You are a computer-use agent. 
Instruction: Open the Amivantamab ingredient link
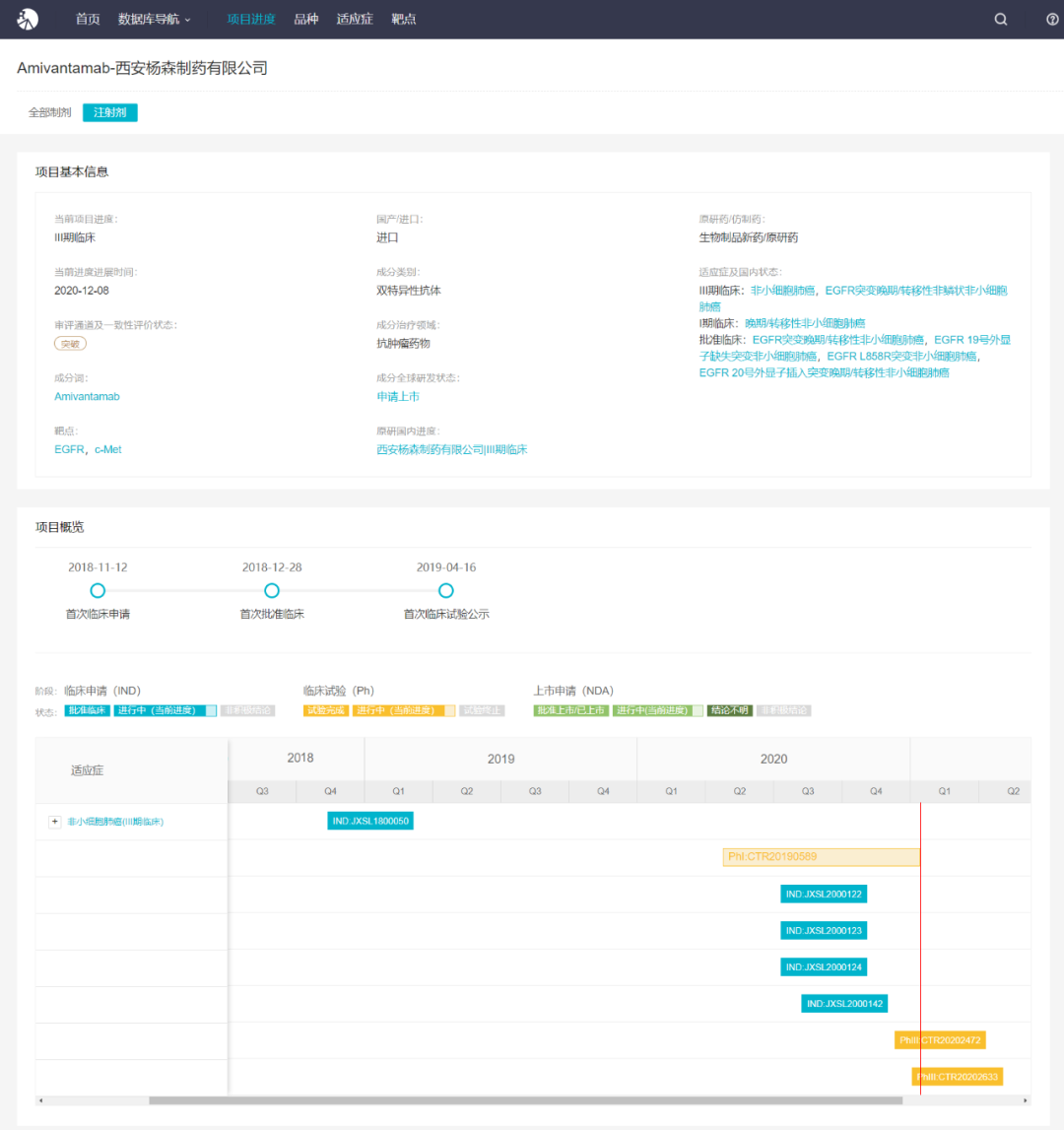(x=88, y=396)
